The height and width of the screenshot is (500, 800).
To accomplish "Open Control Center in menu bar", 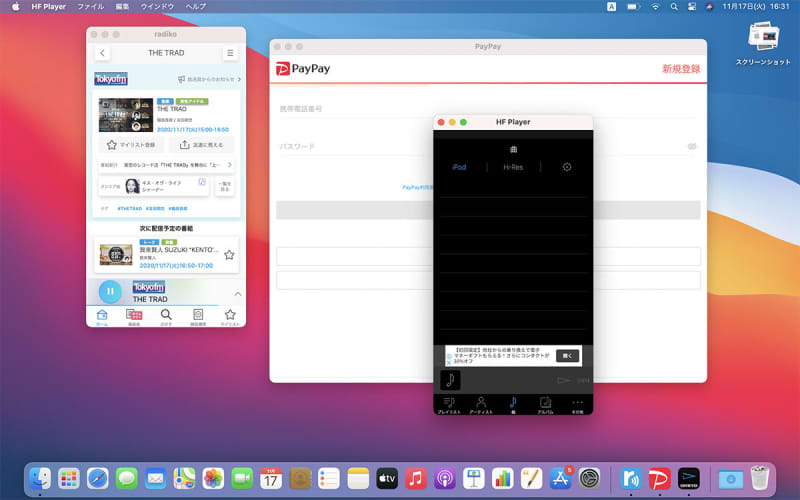I will (x=692, y=7).
